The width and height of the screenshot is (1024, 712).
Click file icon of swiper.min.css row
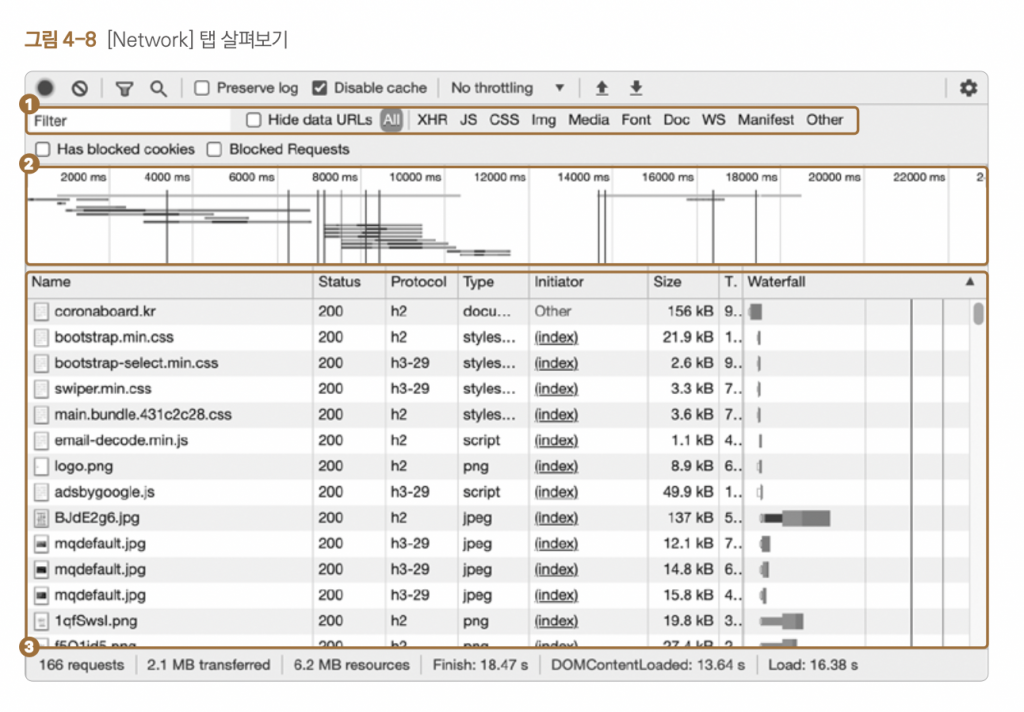[x=41, y=389]
